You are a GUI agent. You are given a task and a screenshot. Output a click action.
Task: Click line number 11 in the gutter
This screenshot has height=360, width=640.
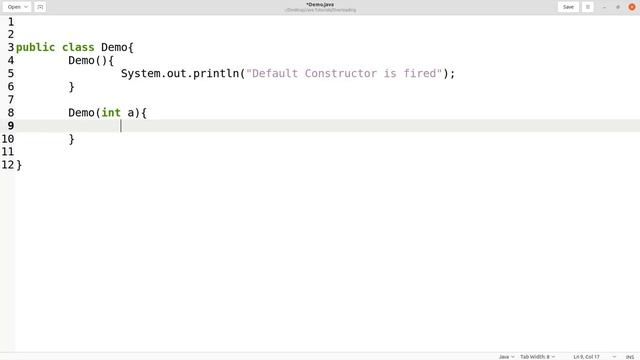8,152
